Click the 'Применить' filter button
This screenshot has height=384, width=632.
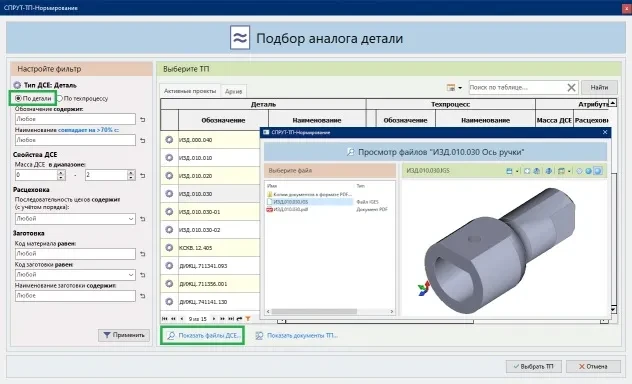pyautogui.click(x=124, y=335)
